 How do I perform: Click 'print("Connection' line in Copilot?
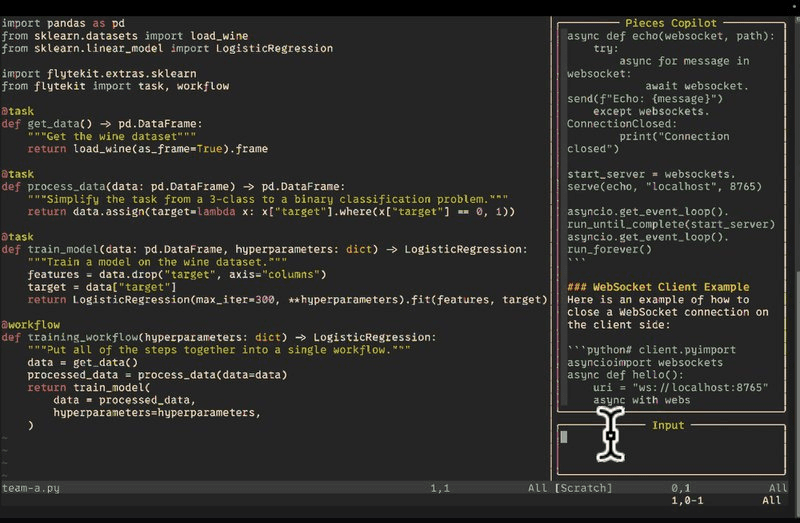[x=674, y=136]
